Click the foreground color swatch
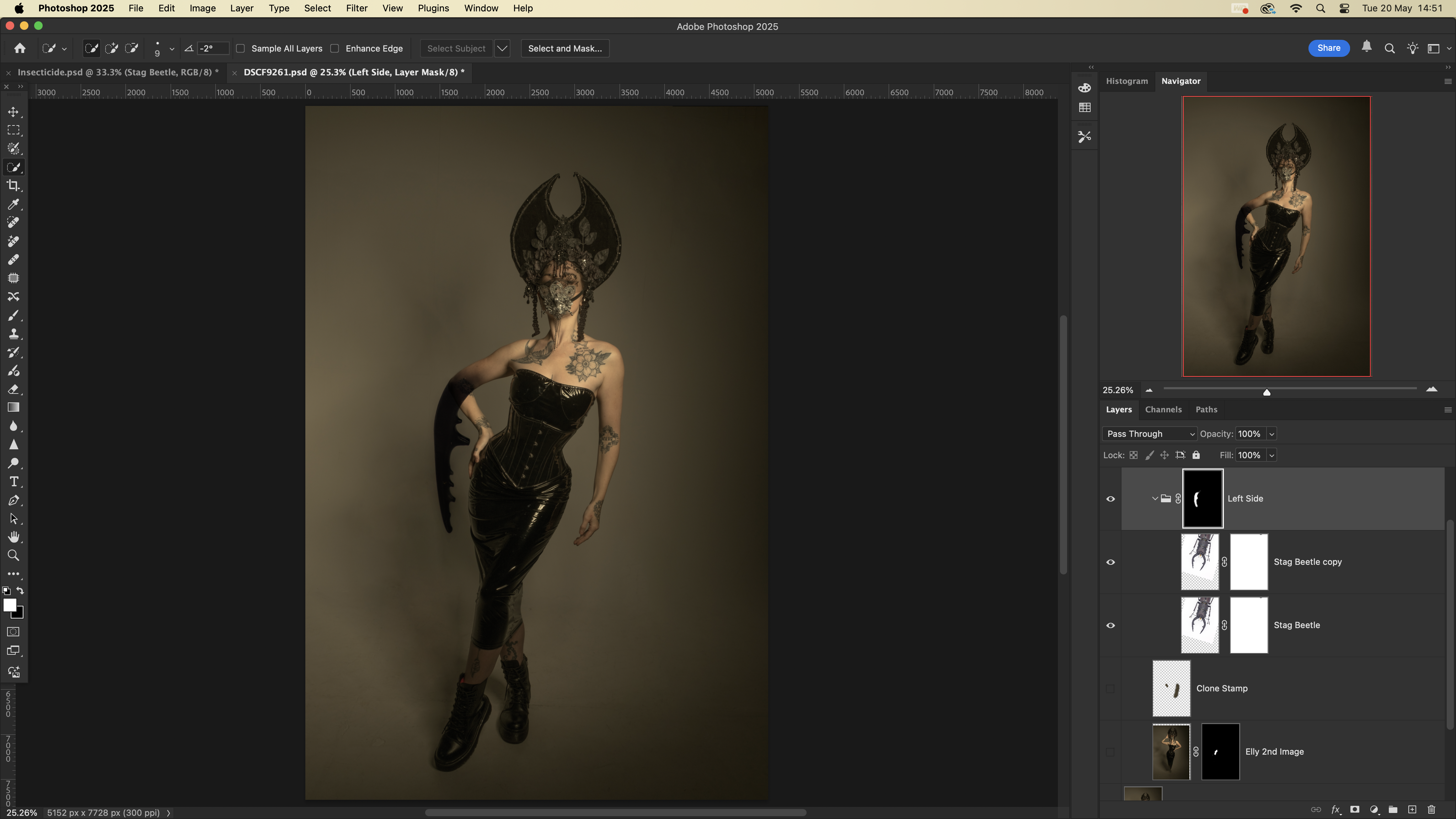This screenshot has height=819, width=1456. 9,605
